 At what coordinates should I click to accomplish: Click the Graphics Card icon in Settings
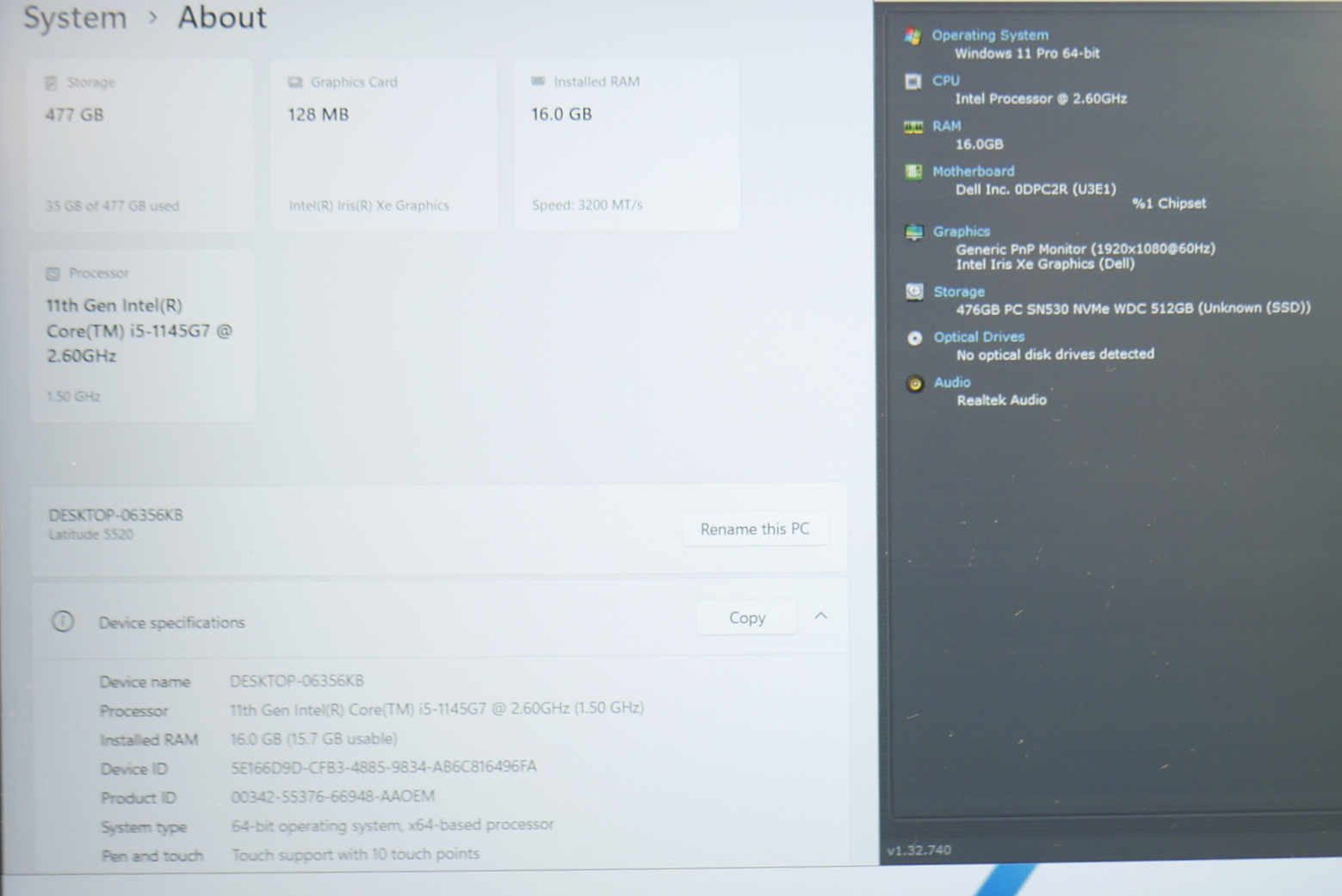(295, 82)
